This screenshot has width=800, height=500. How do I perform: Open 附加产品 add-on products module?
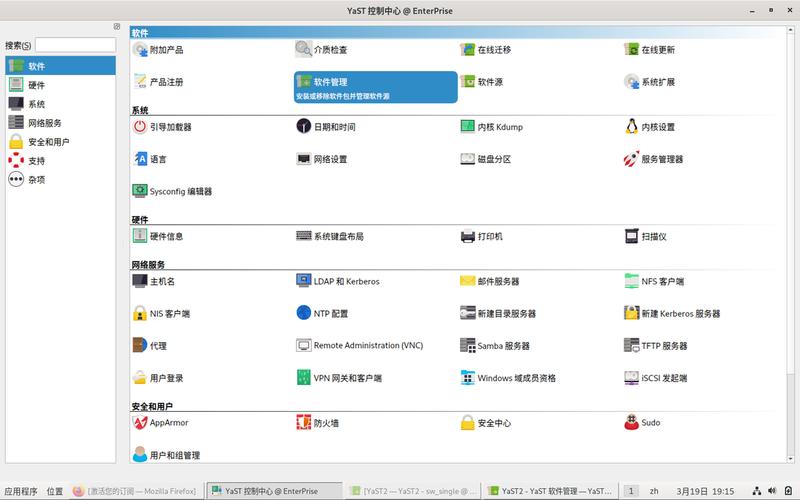[x=158, y=49]
